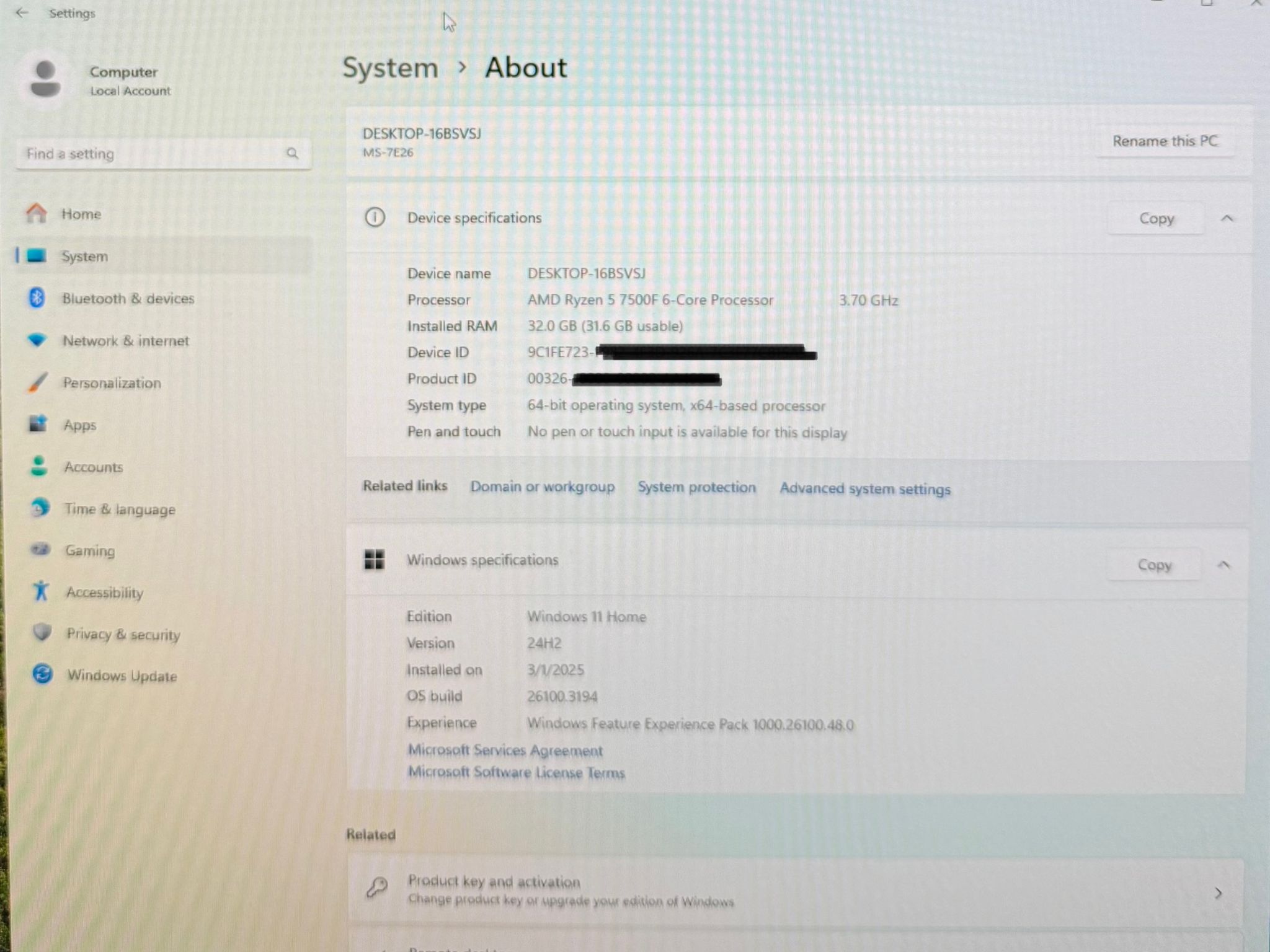Open Home via its house icon
Screen dimensions: 1270x952
point(37,213)
